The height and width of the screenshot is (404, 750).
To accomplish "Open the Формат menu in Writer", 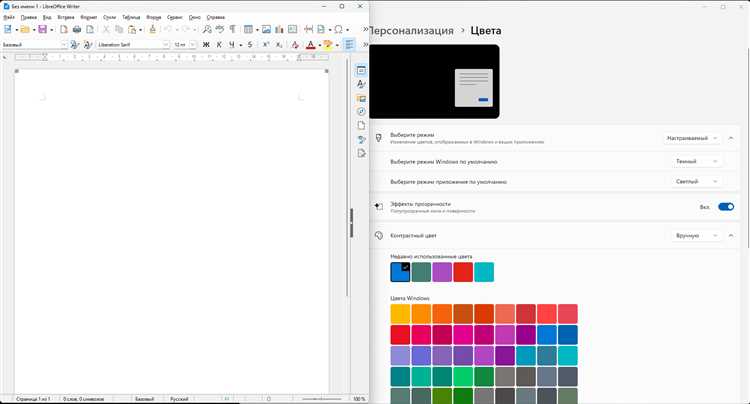I will [88, 17].
